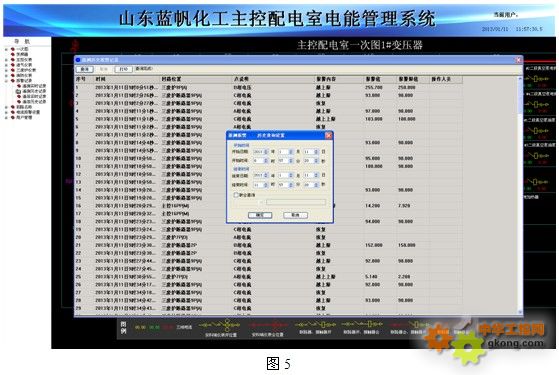Click the diamond icon next to 报警记录
This screenshot has height=375, width=559.
[x=13, y=81]
